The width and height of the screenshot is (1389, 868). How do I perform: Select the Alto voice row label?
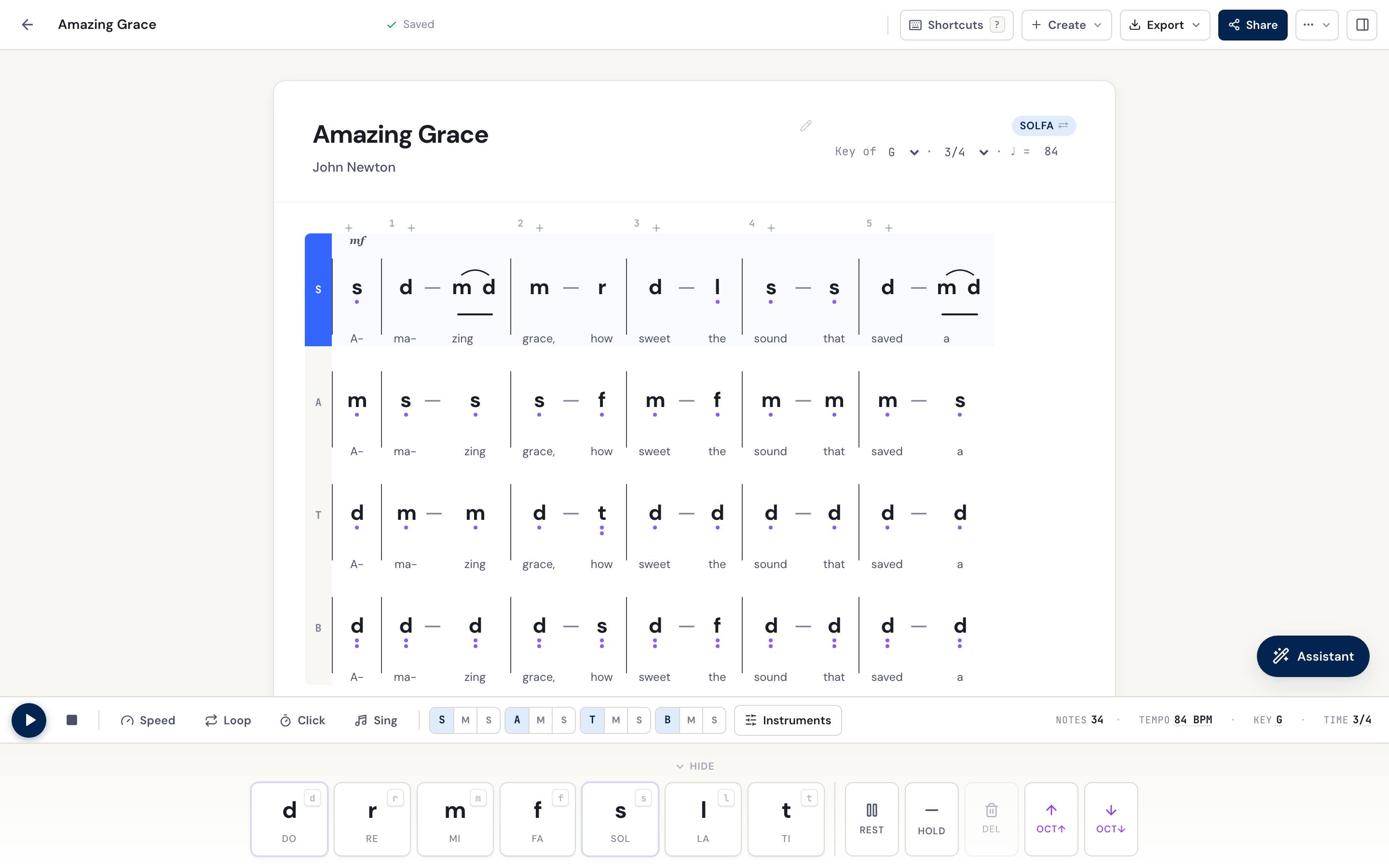pos(318,403)
